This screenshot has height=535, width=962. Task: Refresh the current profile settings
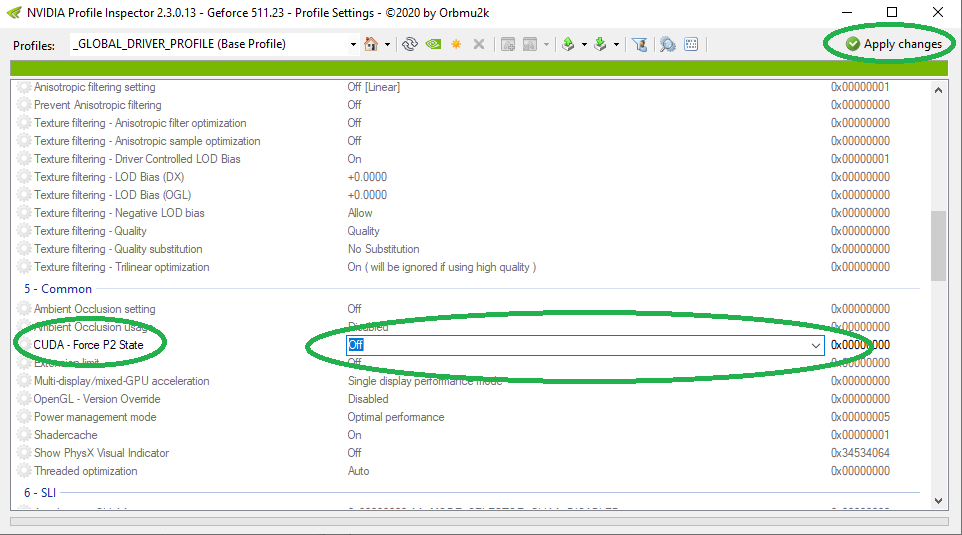point(410,44)
